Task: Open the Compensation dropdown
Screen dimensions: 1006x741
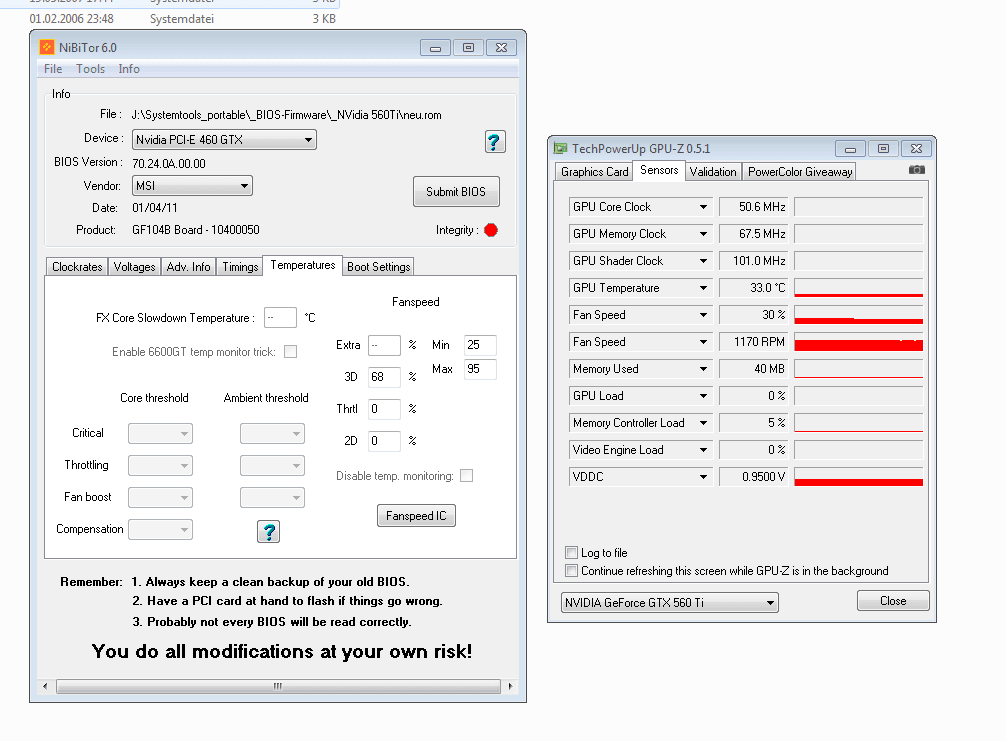Action: 160,529
